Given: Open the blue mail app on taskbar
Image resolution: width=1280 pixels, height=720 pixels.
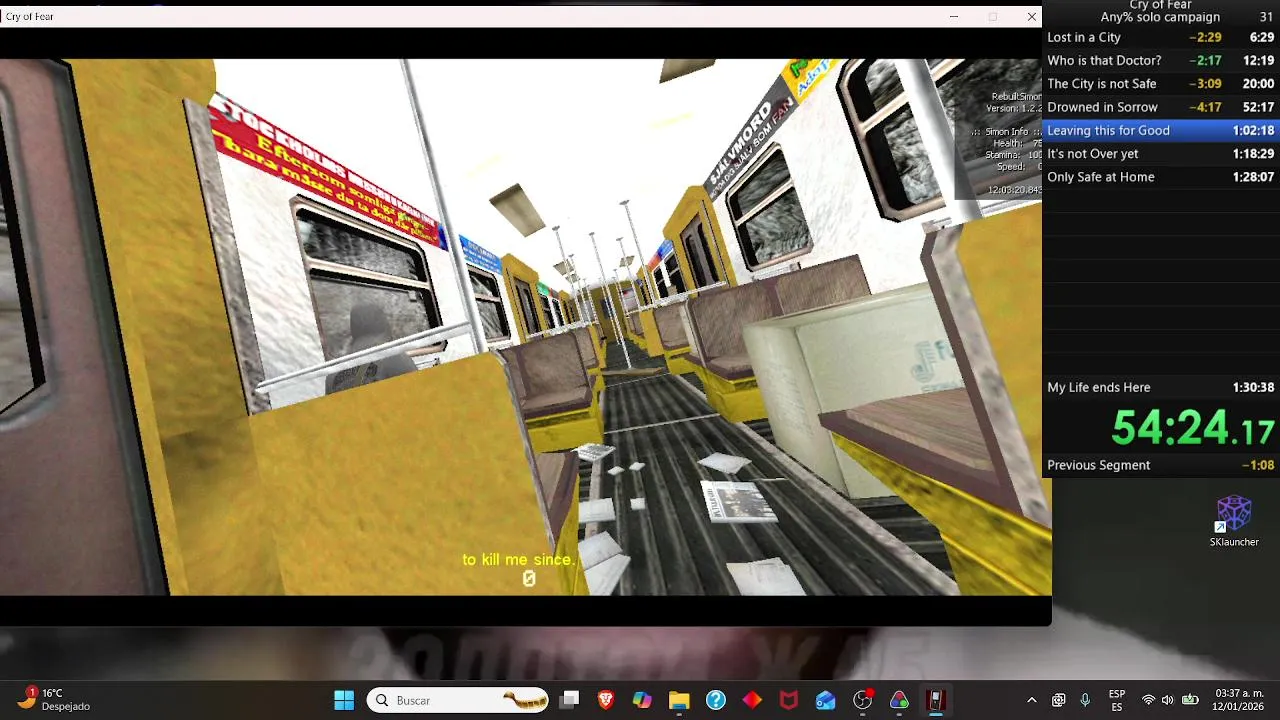Looking at the screenshot, I should click(x=826, y=700).
